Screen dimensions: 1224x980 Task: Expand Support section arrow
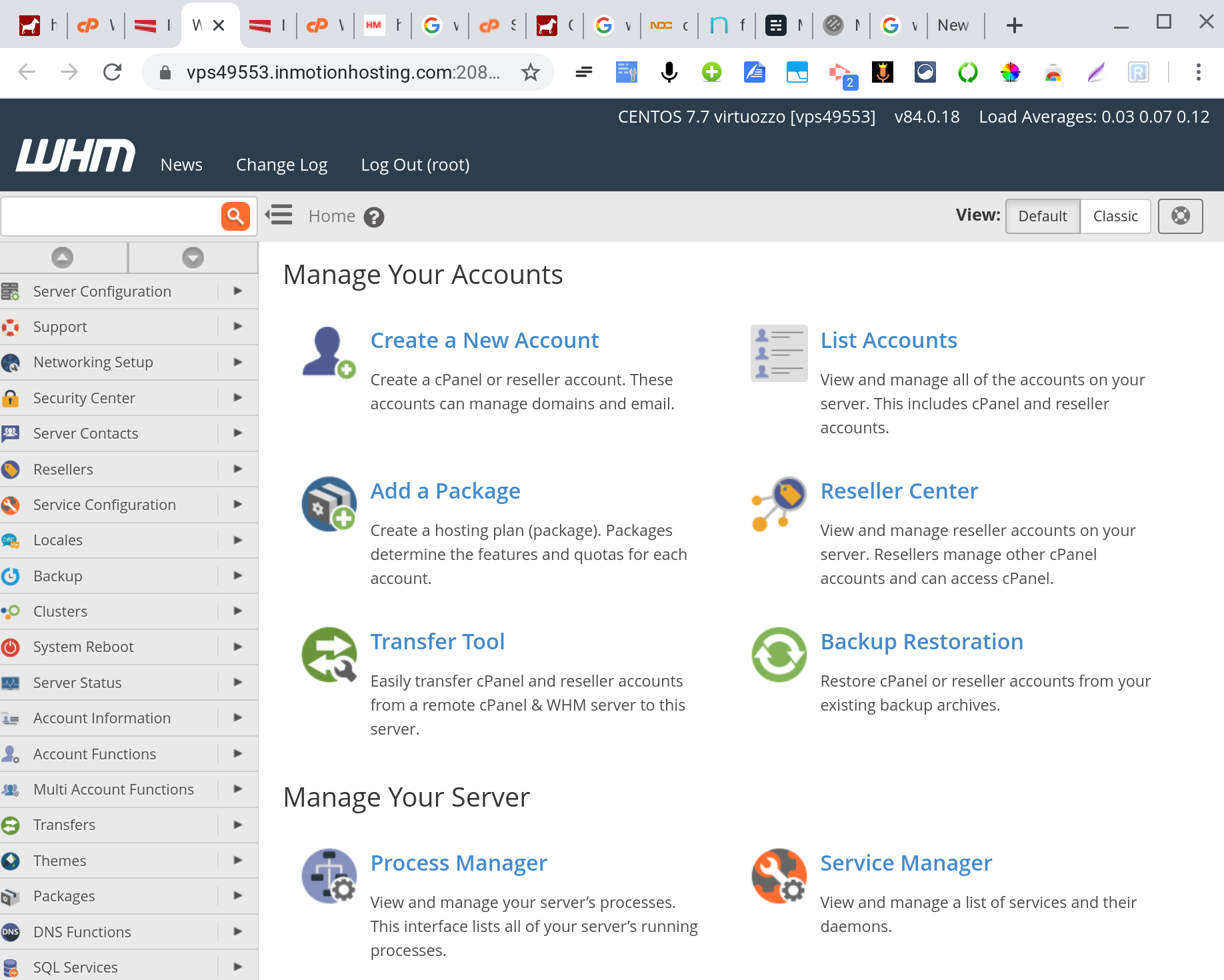pyautogui.click(x=238, y=326)
